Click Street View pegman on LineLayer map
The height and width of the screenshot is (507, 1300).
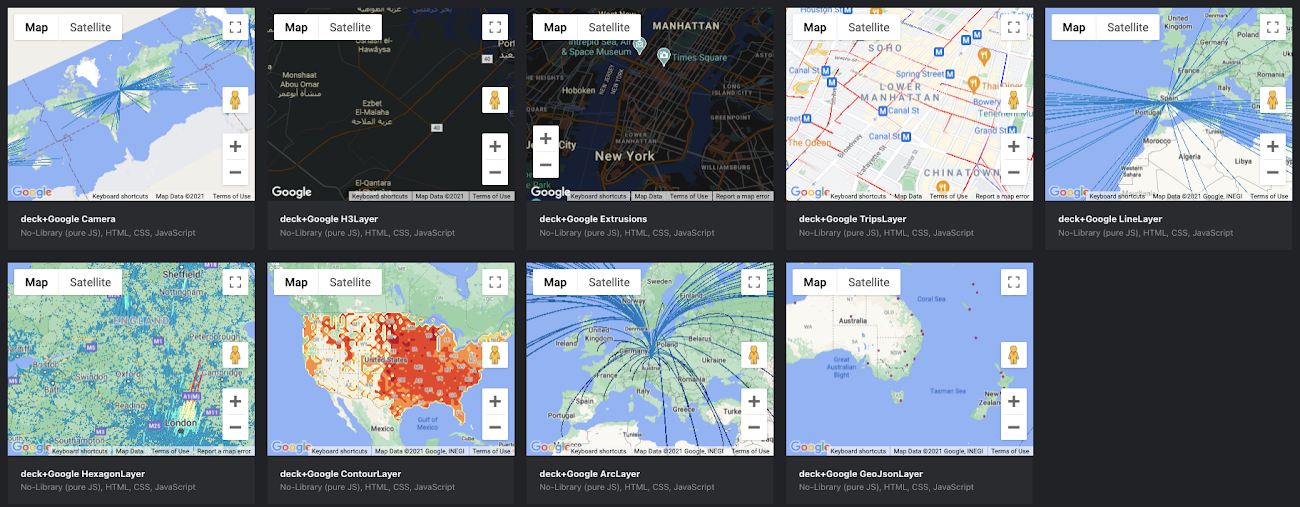pos(1272,100)
